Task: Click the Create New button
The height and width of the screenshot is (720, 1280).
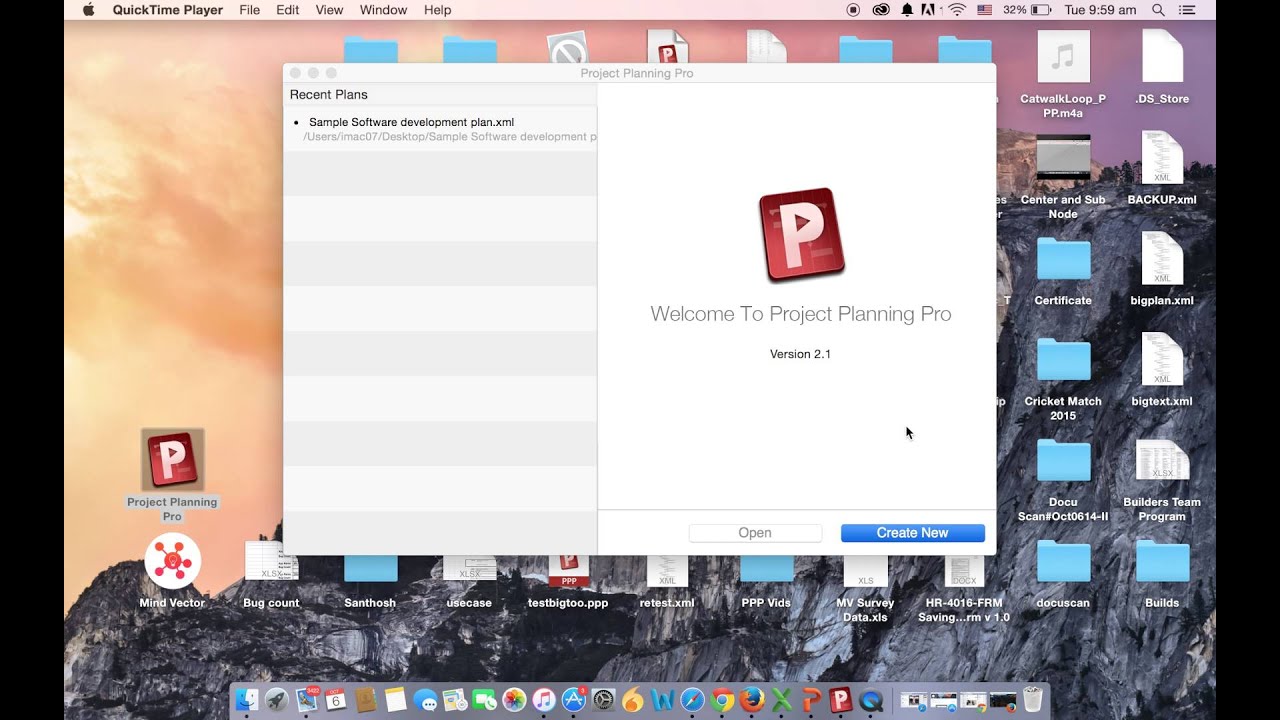Action: pos(912,533)
